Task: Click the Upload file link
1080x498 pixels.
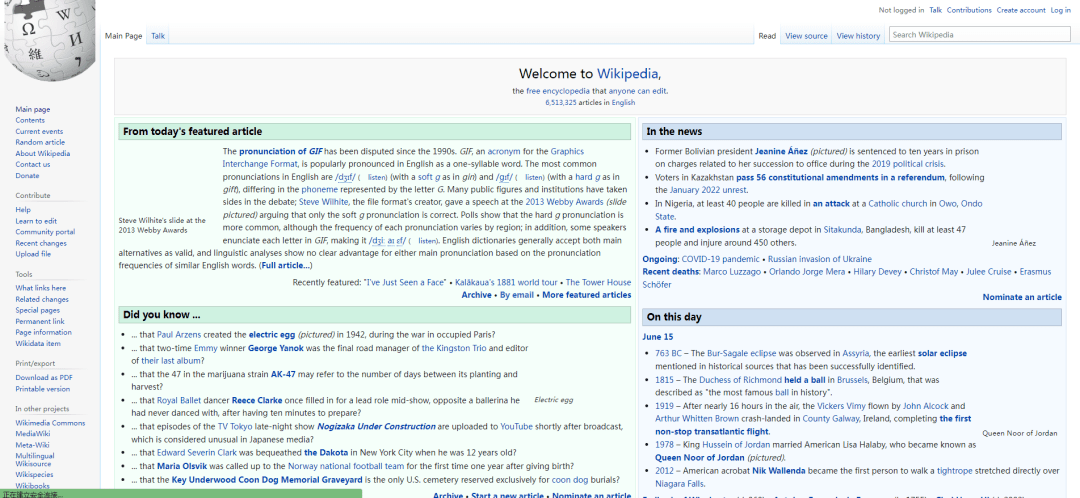Action: pyautogui.click(x=33, y=254)
